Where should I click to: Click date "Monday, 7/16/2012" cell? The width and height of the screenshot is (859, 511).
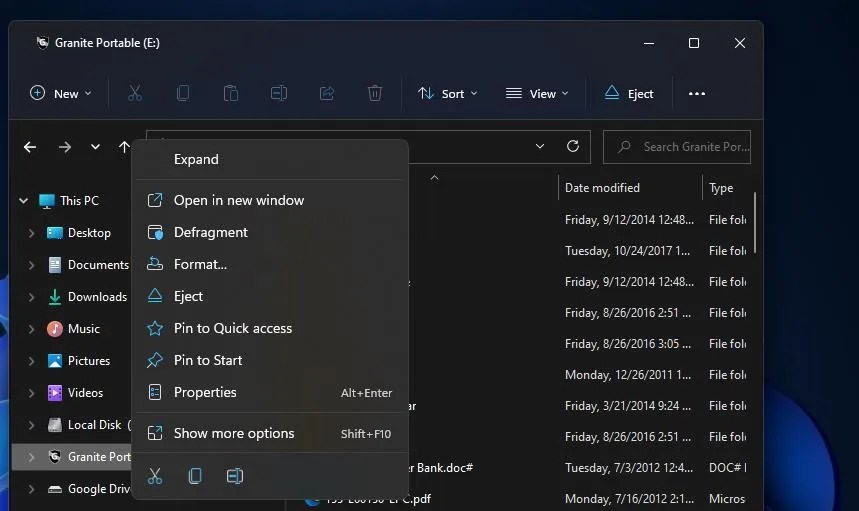629,499
